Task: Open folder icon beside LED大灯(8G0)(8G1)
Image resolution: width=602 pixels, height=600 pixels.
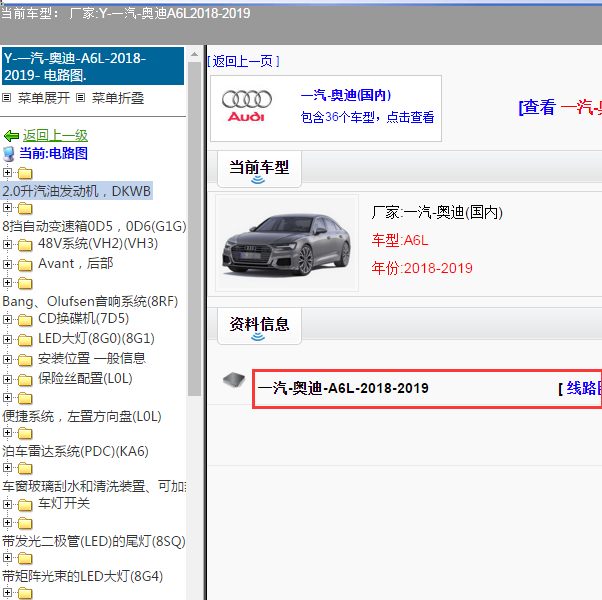Action: (x=25, y=340)
